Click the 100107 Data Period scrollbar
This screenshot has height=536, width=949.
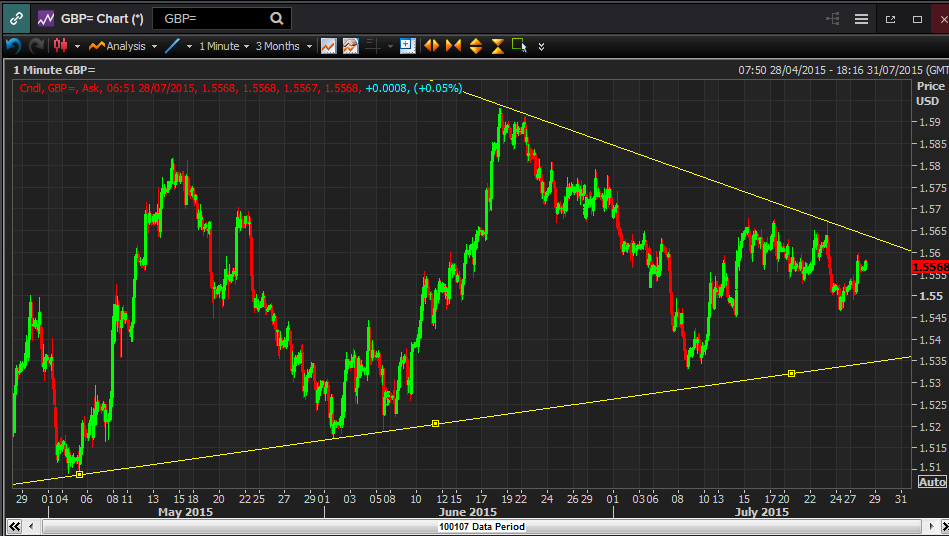481,526
